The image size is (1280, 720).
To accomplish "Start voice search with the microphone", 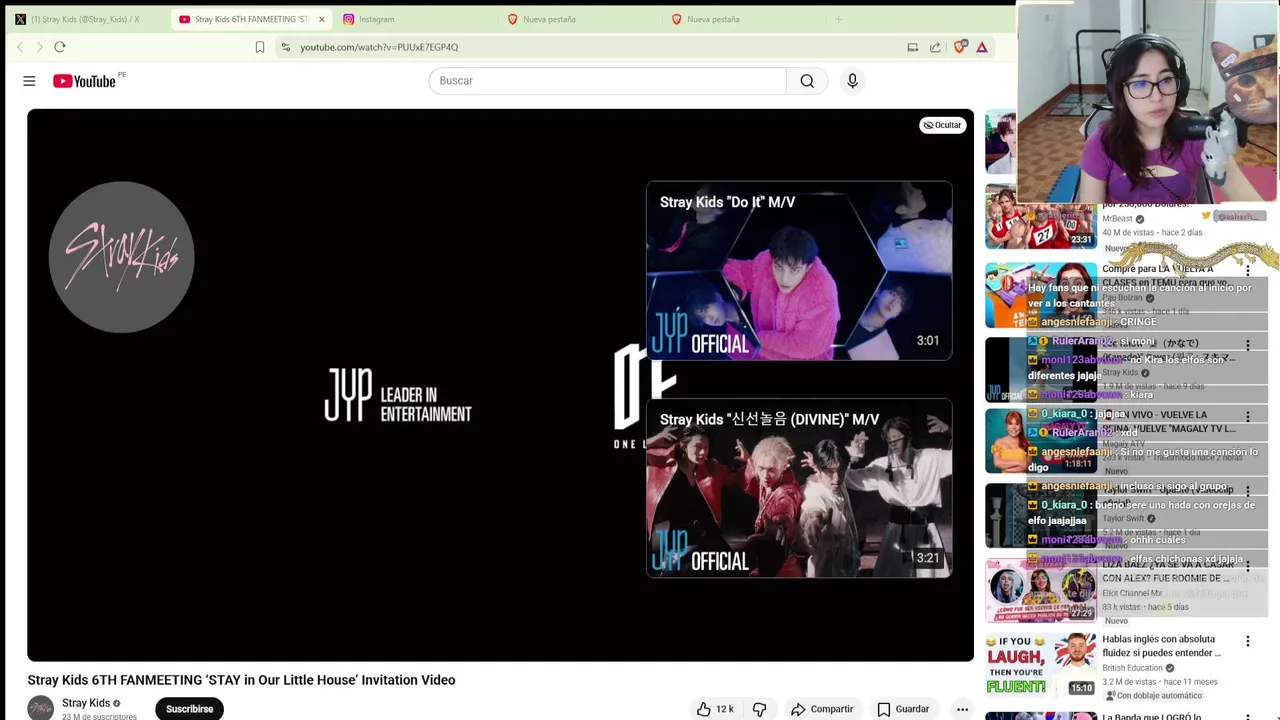I will (852, 81).
